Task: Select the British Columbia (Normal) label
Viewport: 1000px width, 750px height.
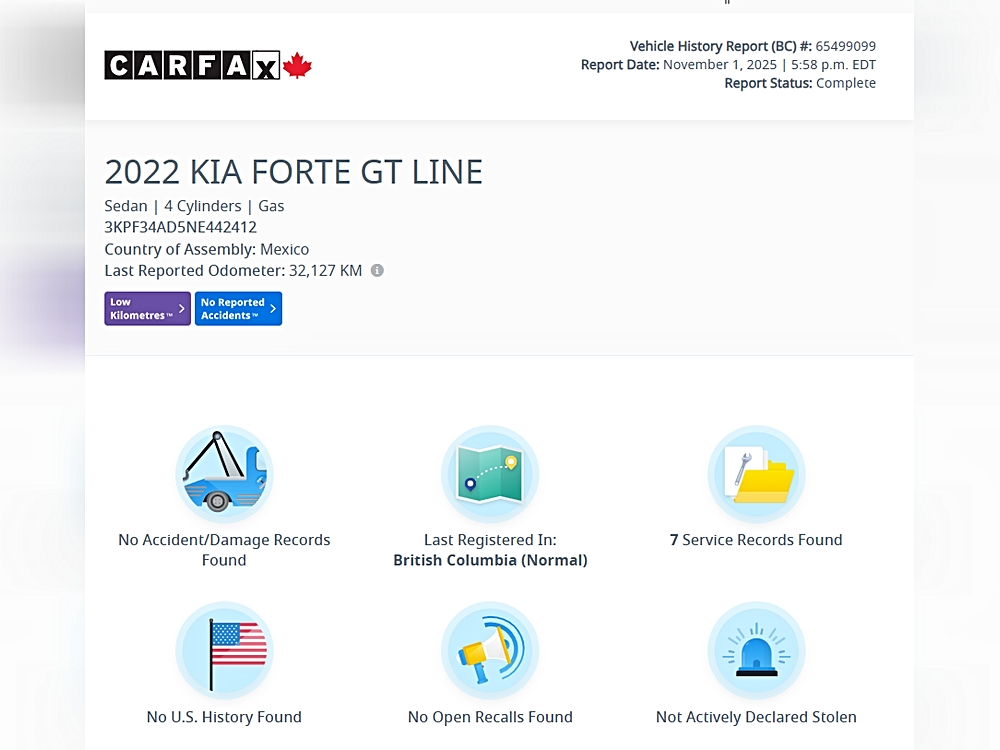Action: coord(490,561)
